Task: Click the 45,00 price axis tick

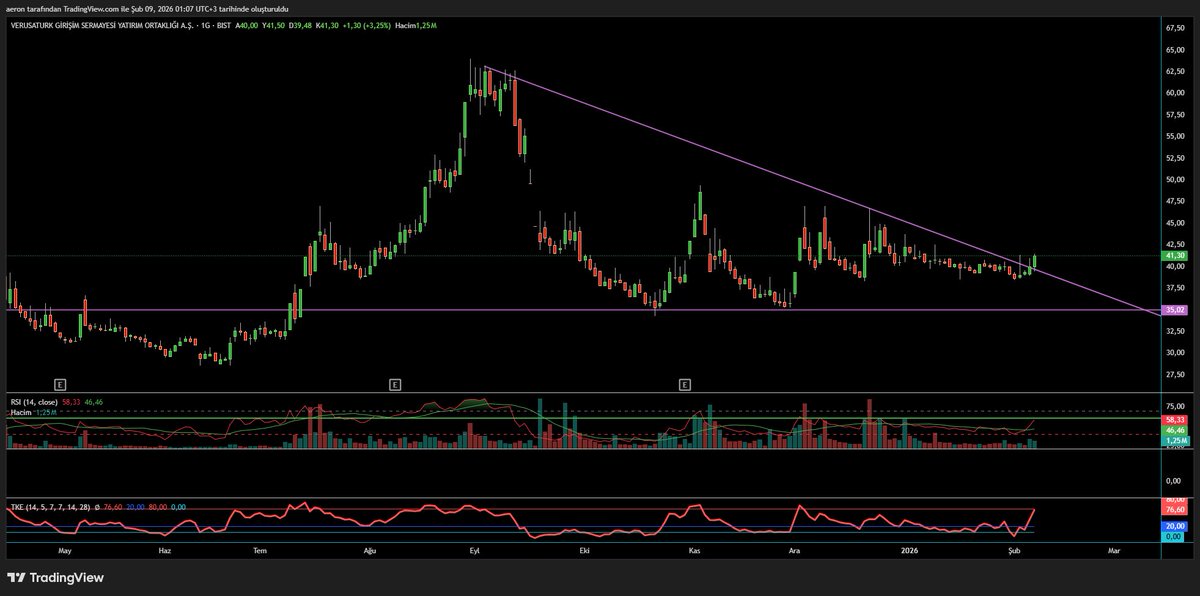Action: point(1174,223)
